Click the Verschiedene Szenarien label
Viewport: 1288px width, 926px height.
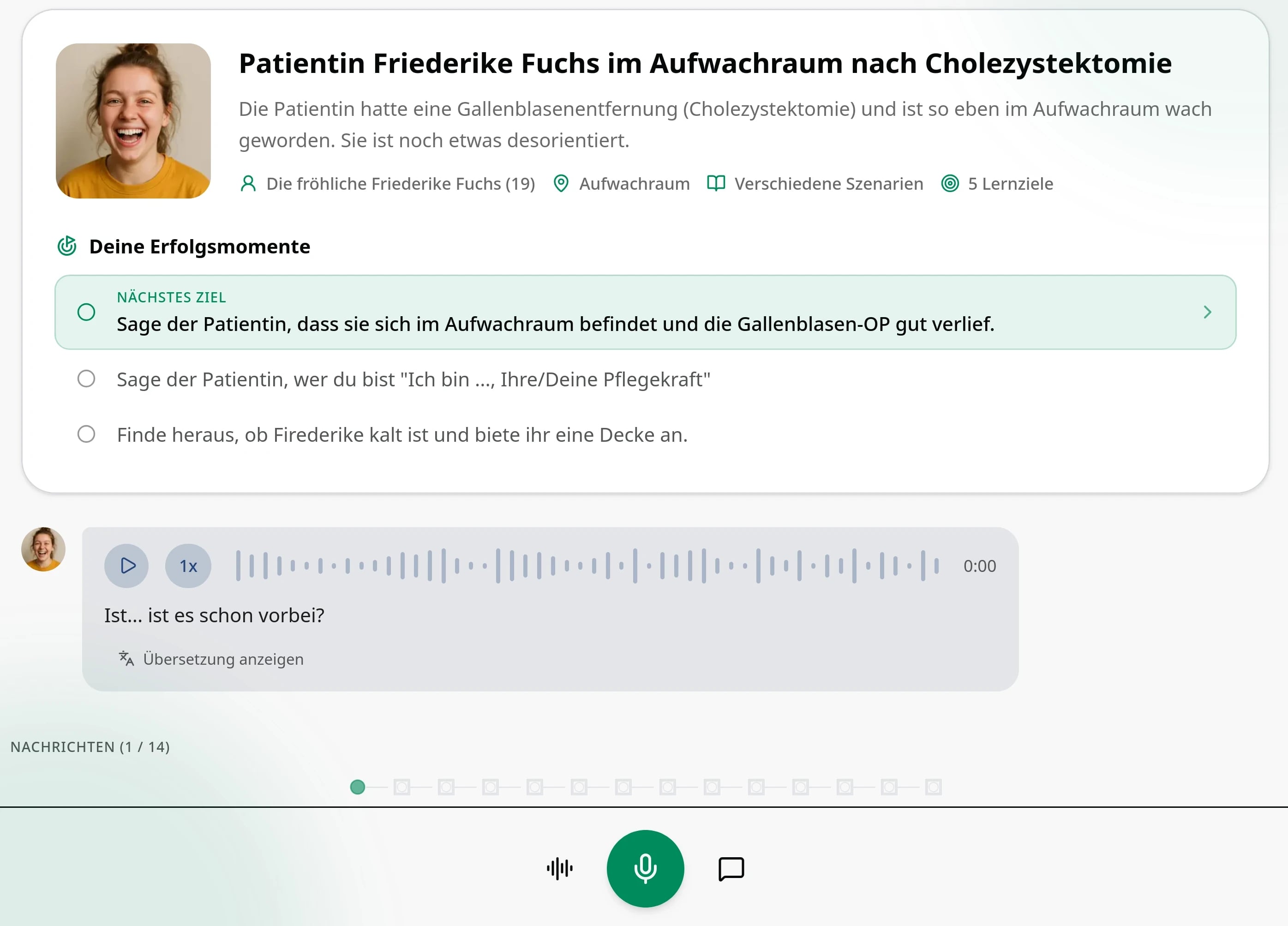[x=828, y=184]
